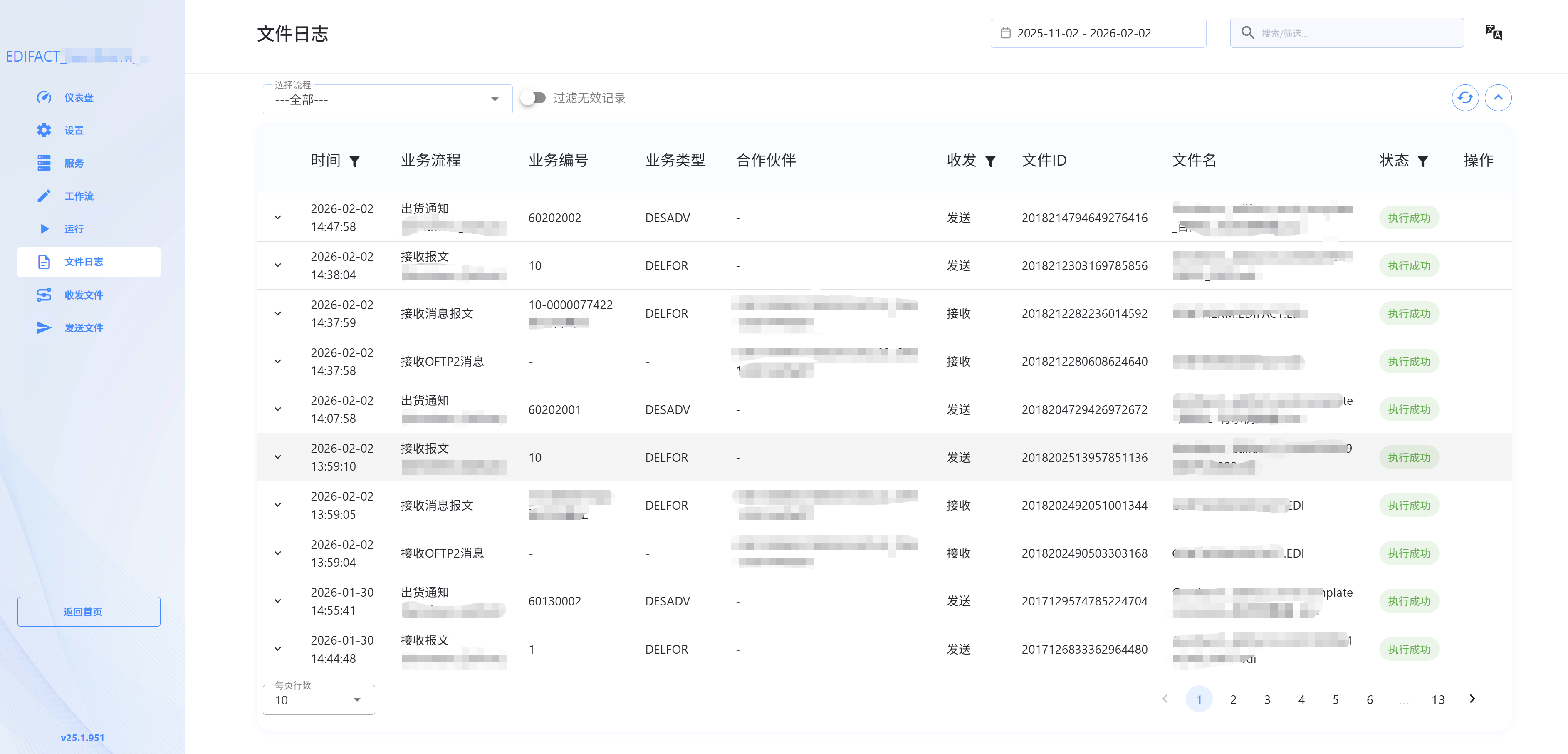This screenshot has width=1568, height=754.
Task: Click the 搜索/筛选 search field
Action: pyautogui.click(x=1346, y=33)
